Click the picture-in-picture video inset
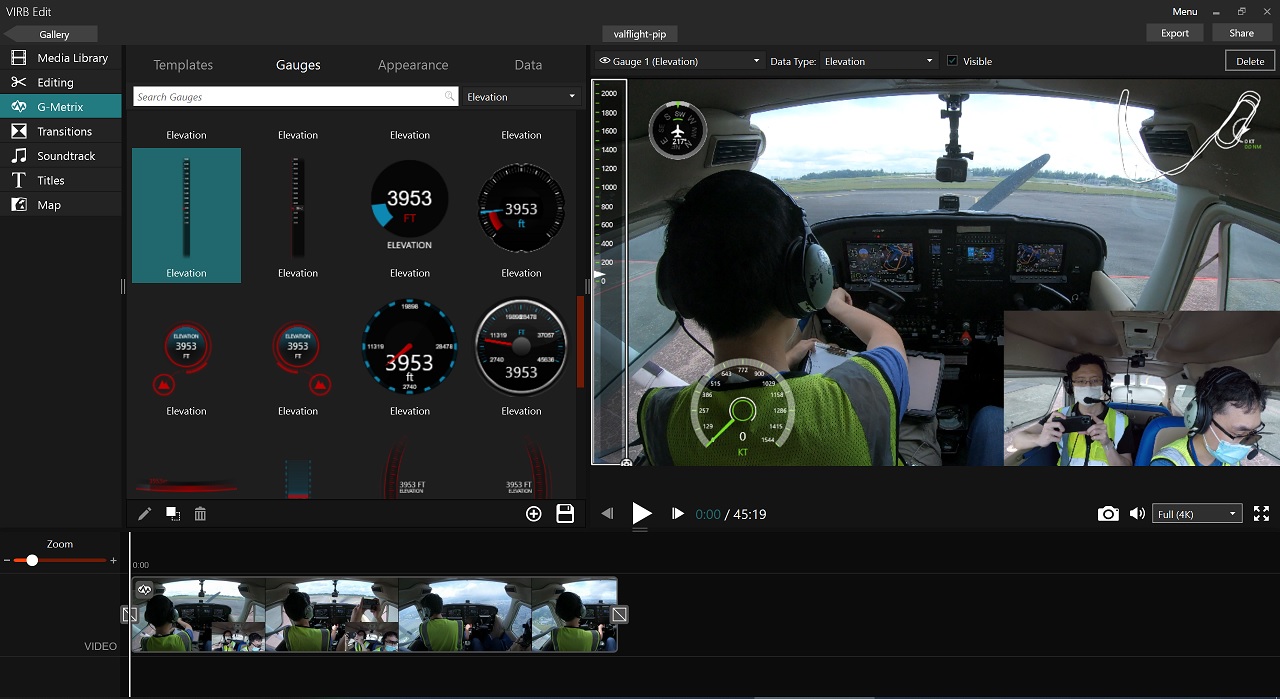The height and width of the screenshot is (699, 1280). (1141, 388)
